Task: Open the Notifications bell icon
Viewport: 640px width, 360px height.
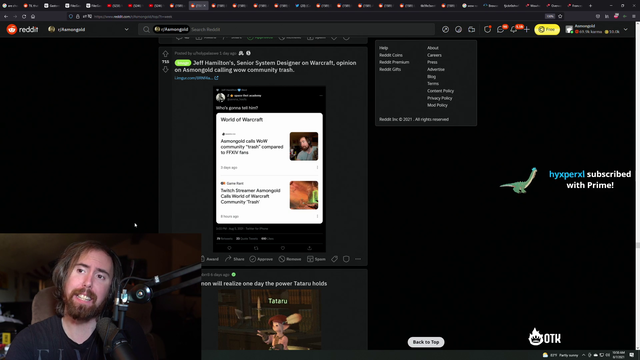Action: pos(513,29)
